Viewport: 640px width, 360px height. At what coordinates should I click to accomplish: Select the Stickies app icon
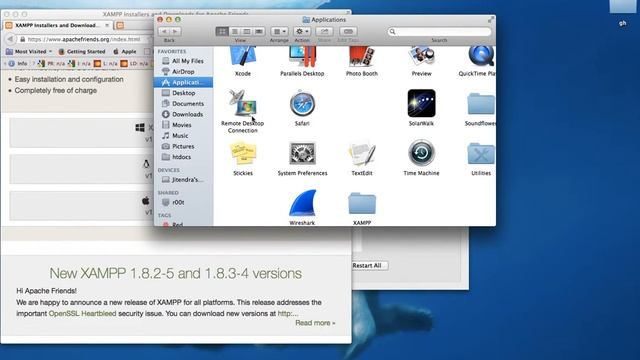[242, 153]
